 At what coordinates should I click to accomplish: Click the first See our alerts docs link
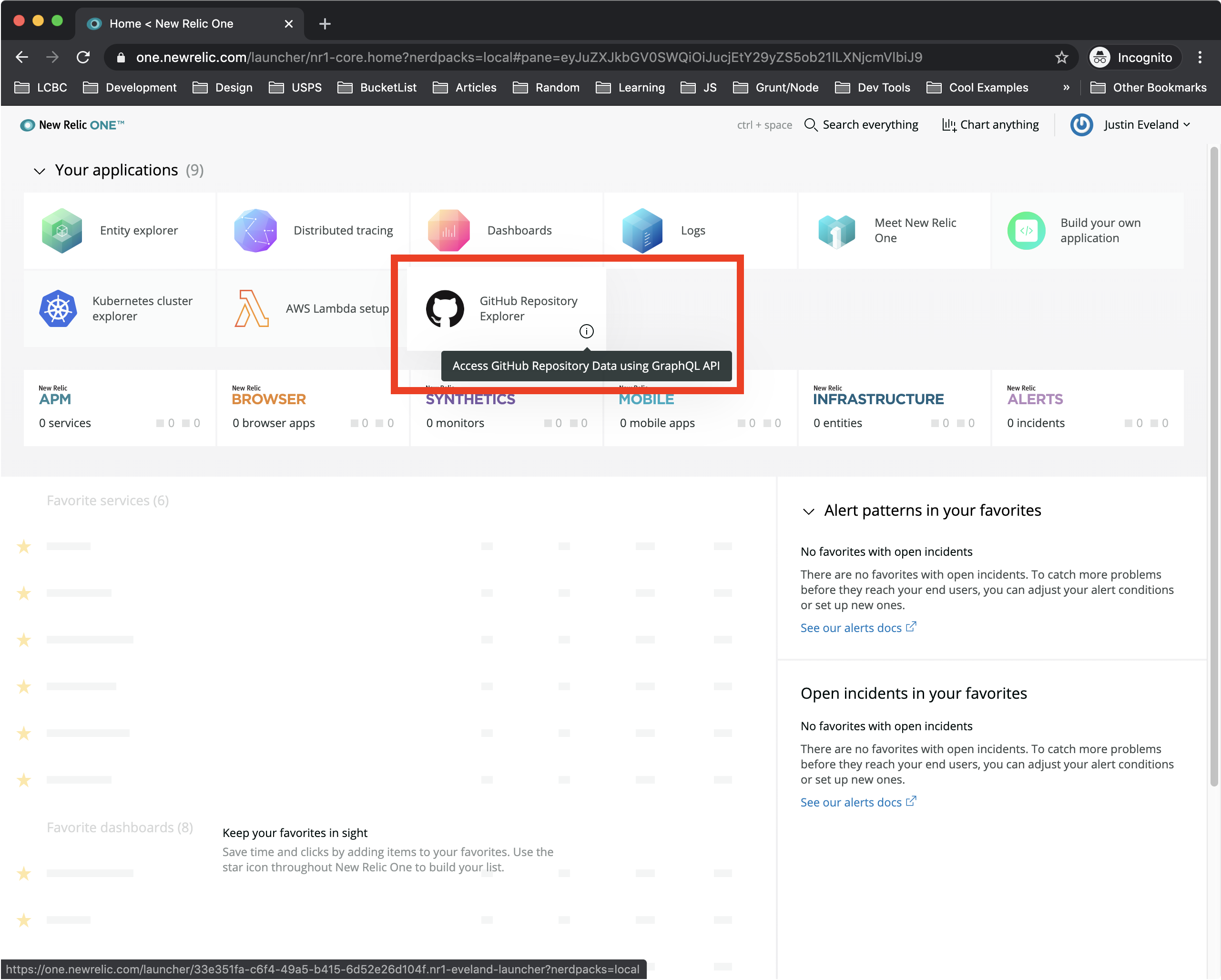pos(851,628)
